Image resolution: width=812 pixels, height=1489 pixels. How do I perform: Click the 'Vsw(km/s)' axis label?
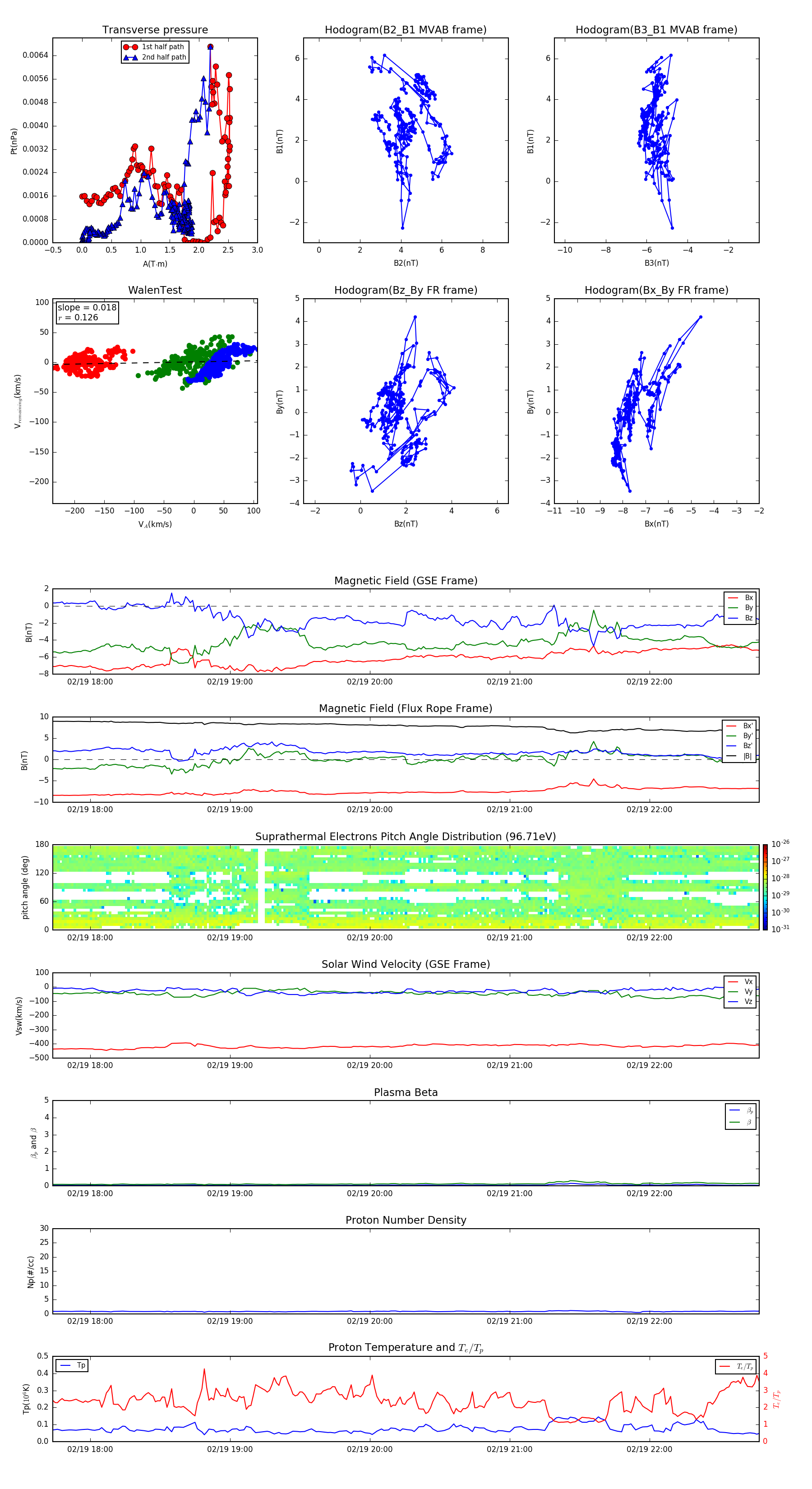point(19,1016)
